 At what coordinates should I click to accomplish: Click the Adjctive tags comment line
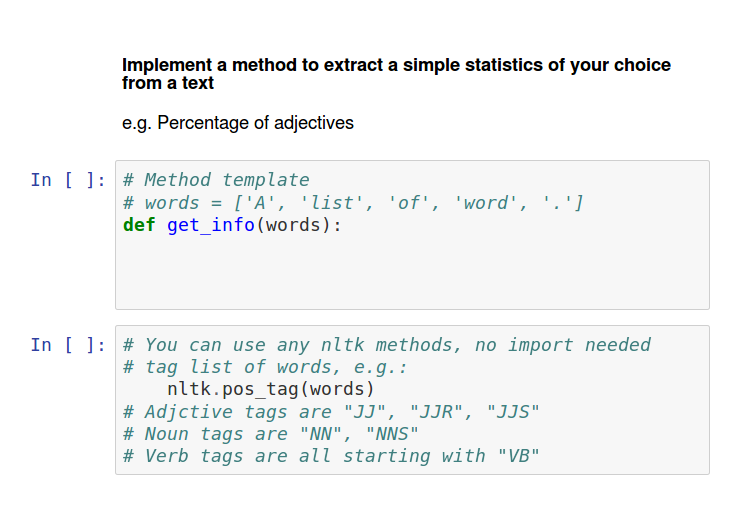(331, 412)
